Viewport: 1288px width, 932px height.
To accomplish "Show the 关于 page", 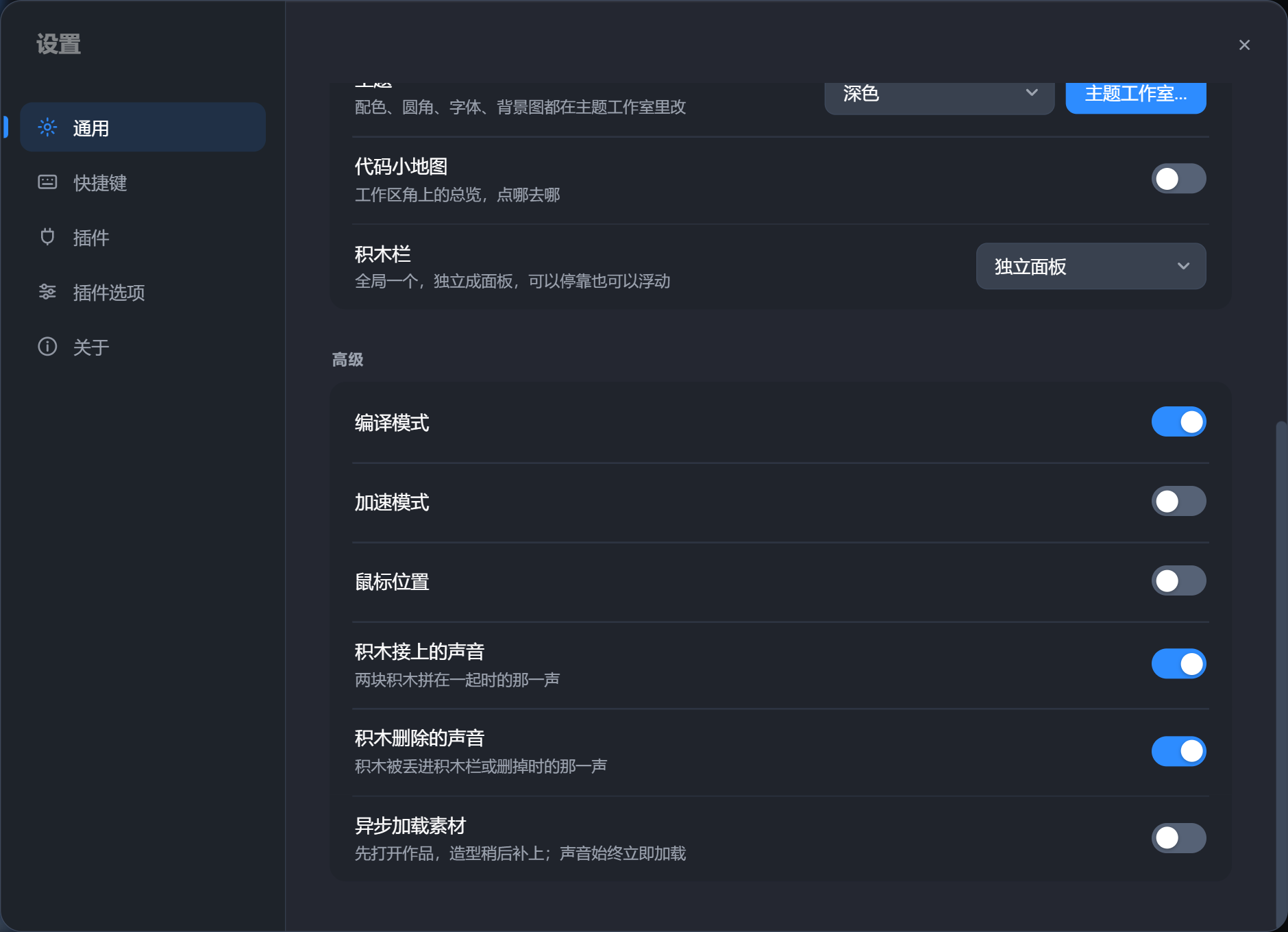I will [143, 347].
